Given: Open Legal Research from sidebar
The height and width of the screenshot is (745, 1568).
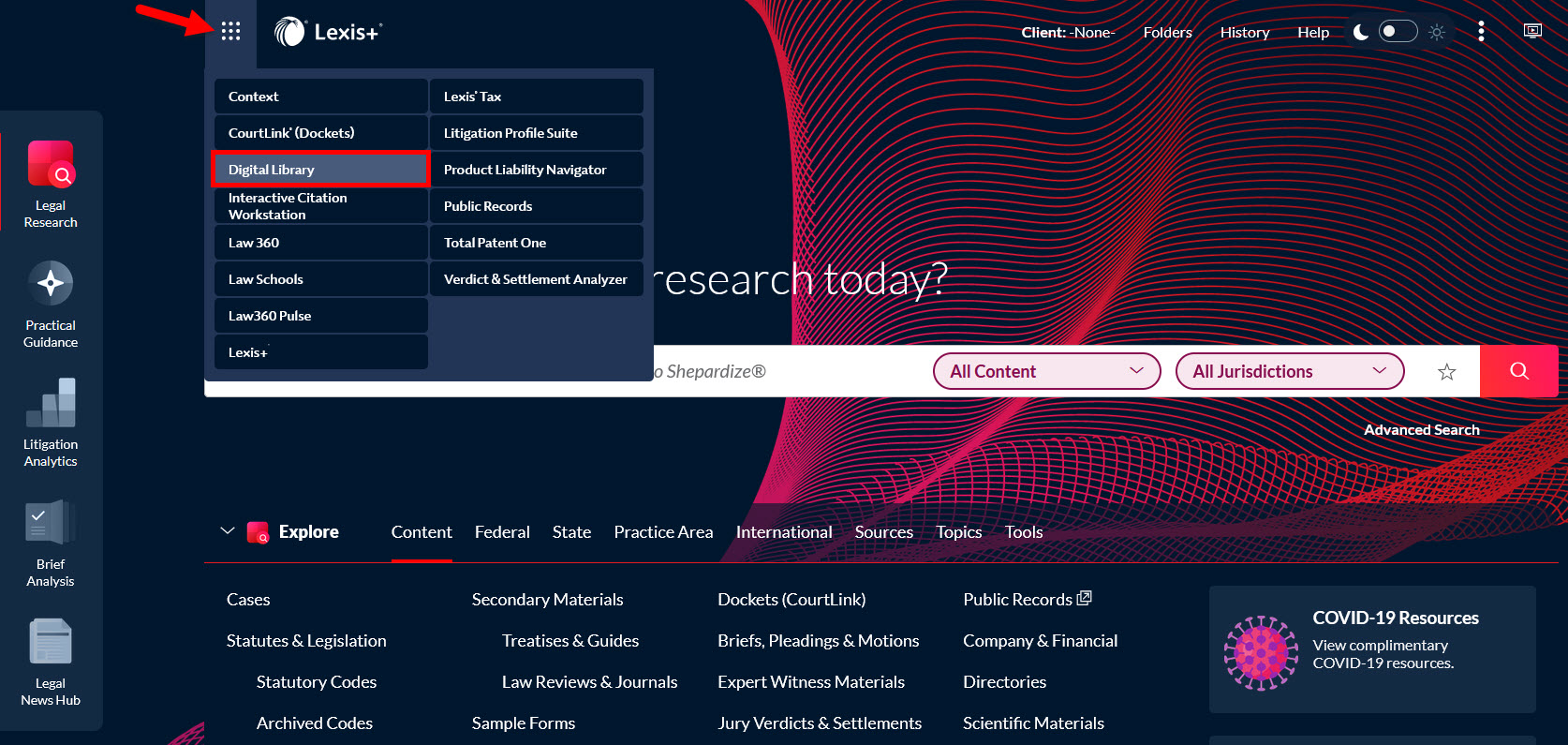Looking at the screenshot, I should pos(51,164).
